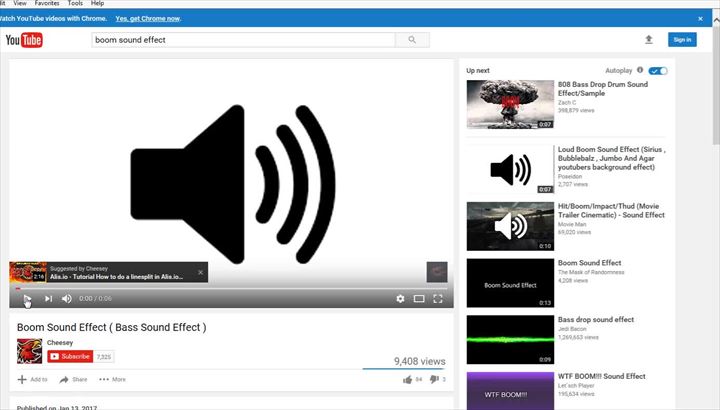This screenshot has width=720, height=410.
Task: Skip to next video in player
Action: (x=48, y=298)
